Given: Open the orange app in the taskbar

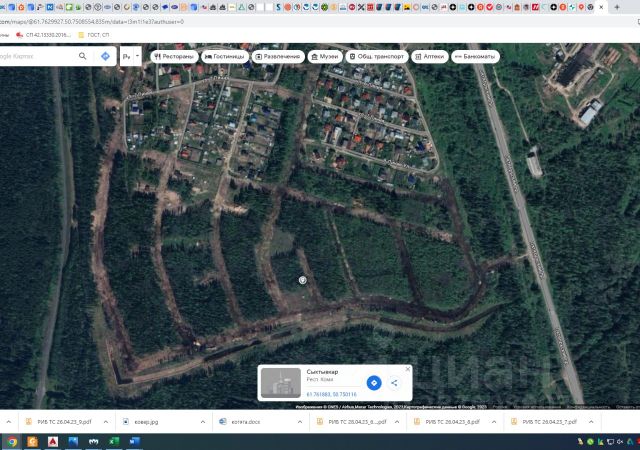Looking at the screenshot, I should [x=32, y=442].
